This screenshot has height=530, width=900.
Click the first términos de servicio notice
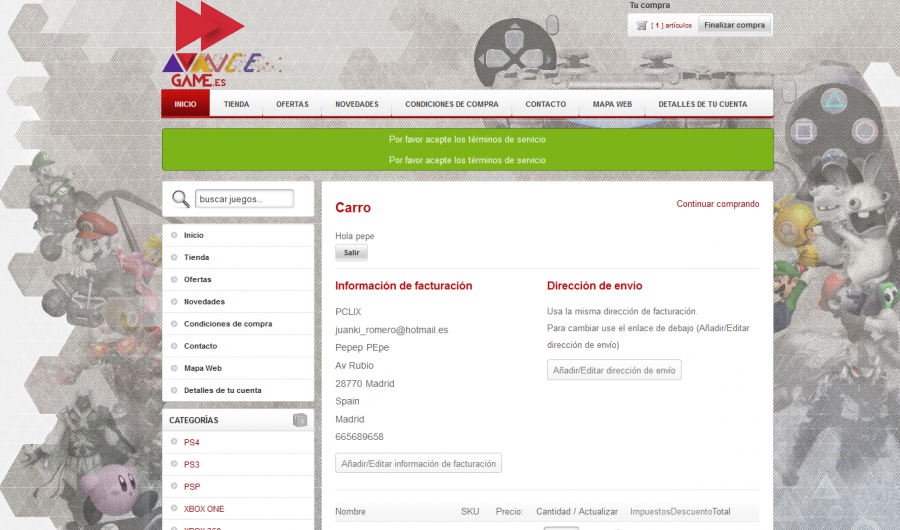click(467, 140)
